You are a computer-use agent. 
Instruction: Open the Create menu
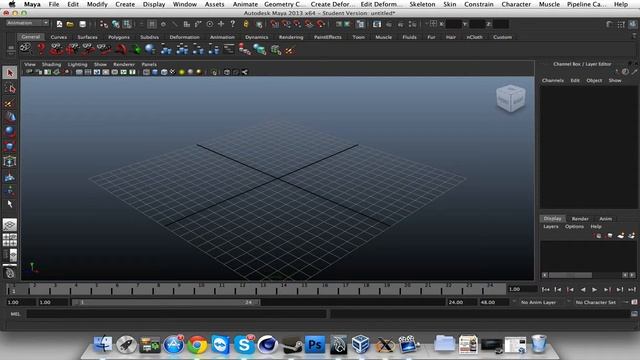(x=125, y=4)
